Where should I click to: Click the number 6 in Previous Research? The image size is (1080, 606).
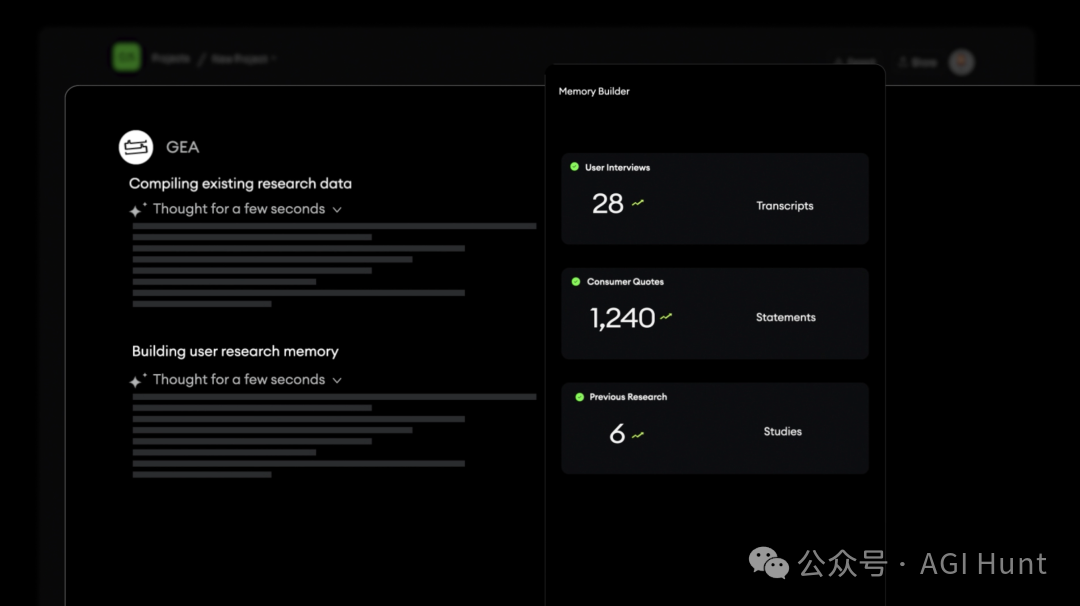click(x=617, y=434)
